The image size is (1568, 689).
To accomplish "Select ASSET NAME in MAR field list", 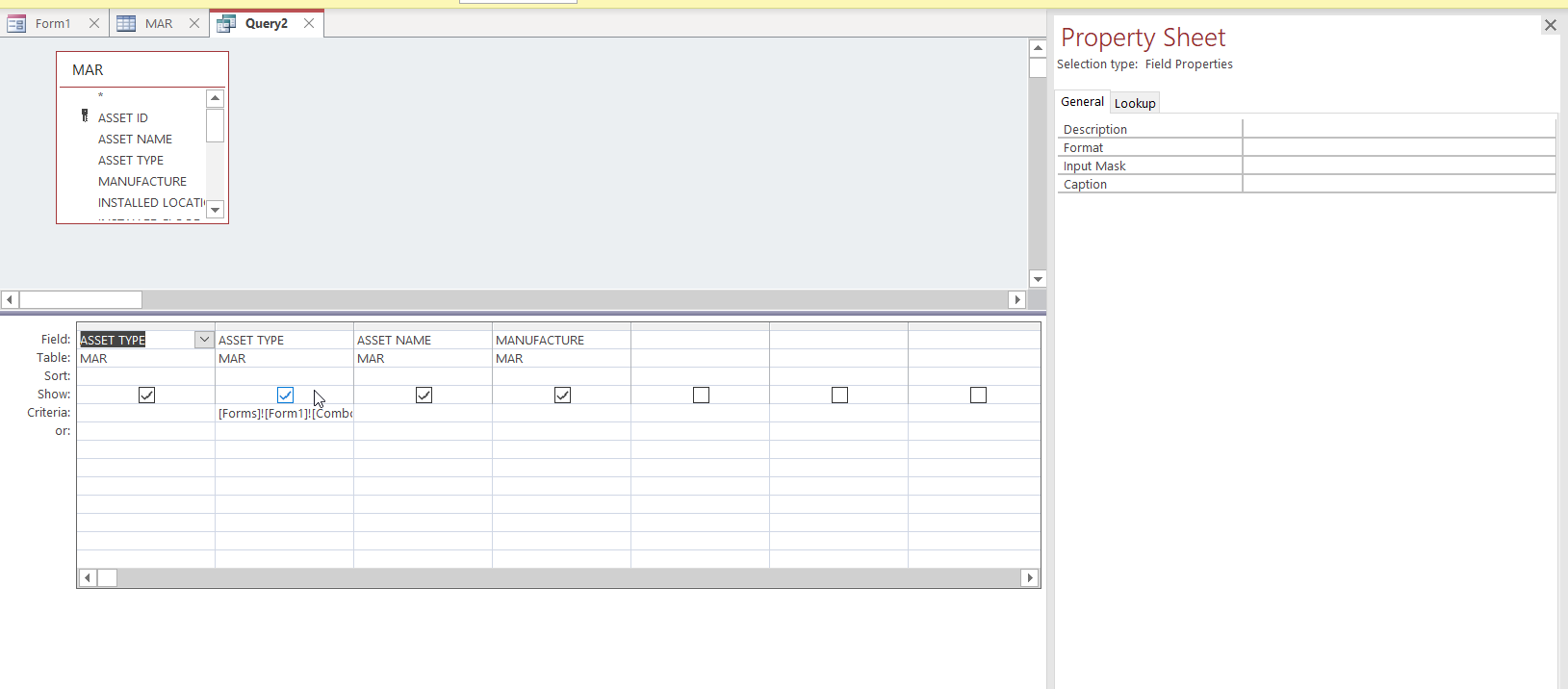I will (135, 140).
